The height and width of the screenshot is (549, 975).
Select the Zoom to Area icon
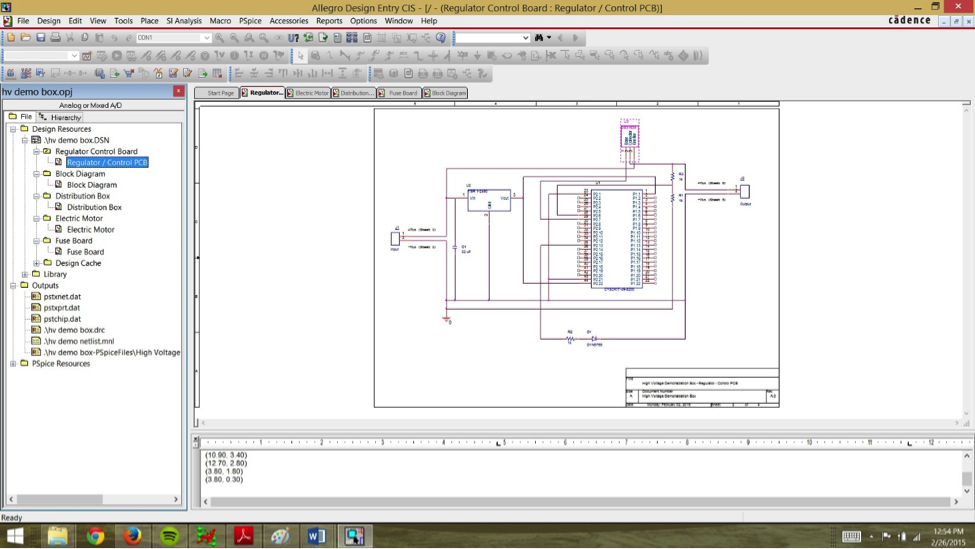pyautogui.click(x=249, y=37)
